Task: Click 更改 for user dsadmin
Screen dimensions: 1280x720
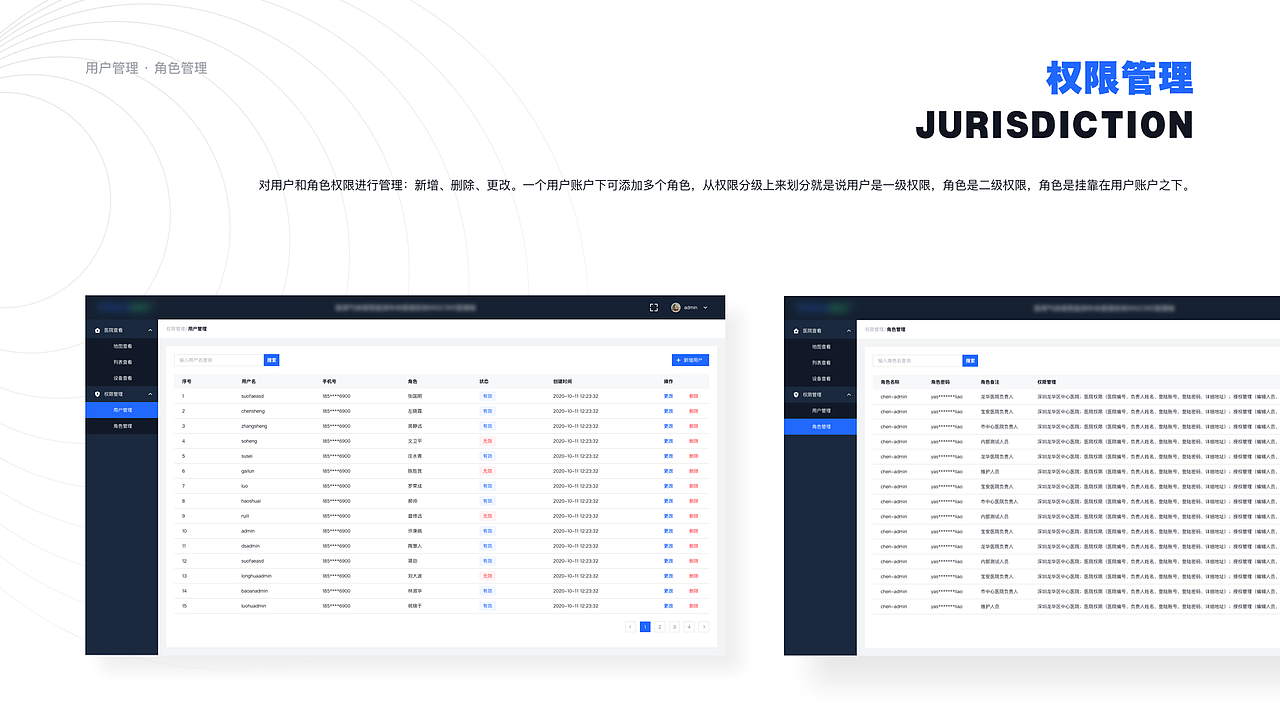Action: 668,546
